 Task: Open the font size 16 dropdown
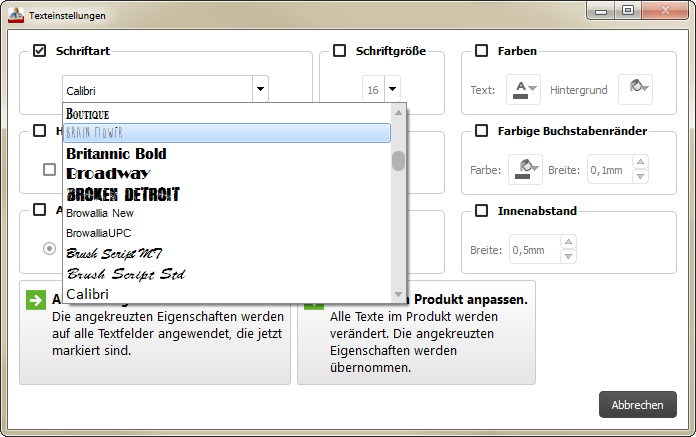coord(392,89)
